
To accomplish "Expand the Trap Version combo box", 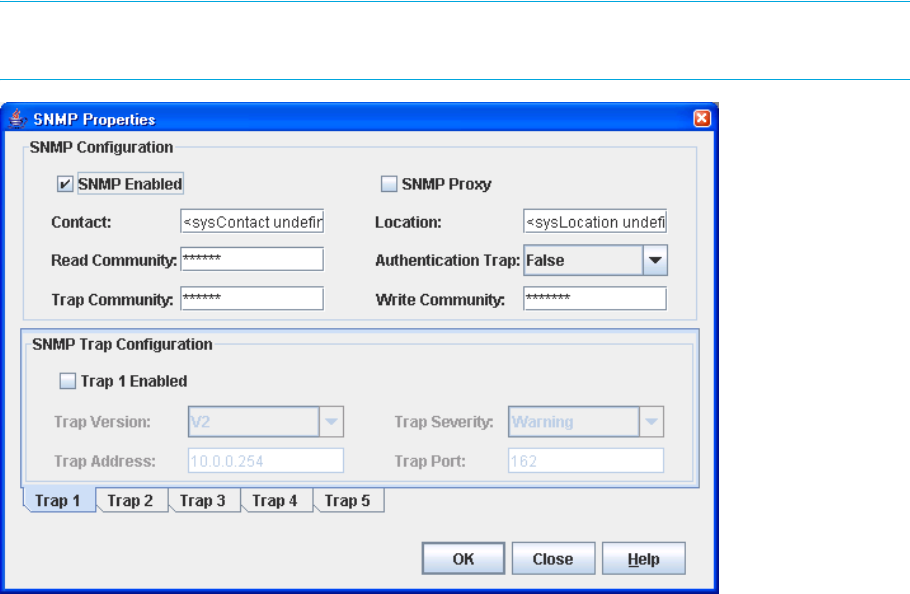I will [x=331, y=422].
